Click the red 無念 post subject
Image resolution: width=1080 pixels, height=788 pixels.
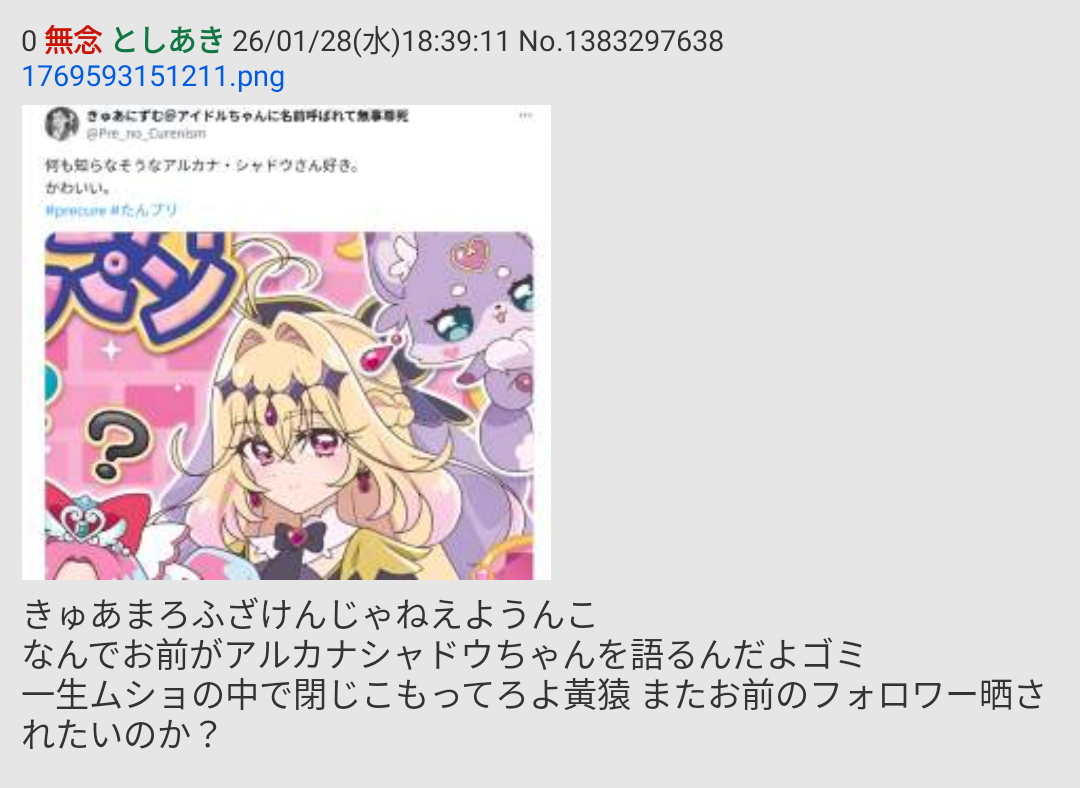pyautogui.click(x=74, y=40)
